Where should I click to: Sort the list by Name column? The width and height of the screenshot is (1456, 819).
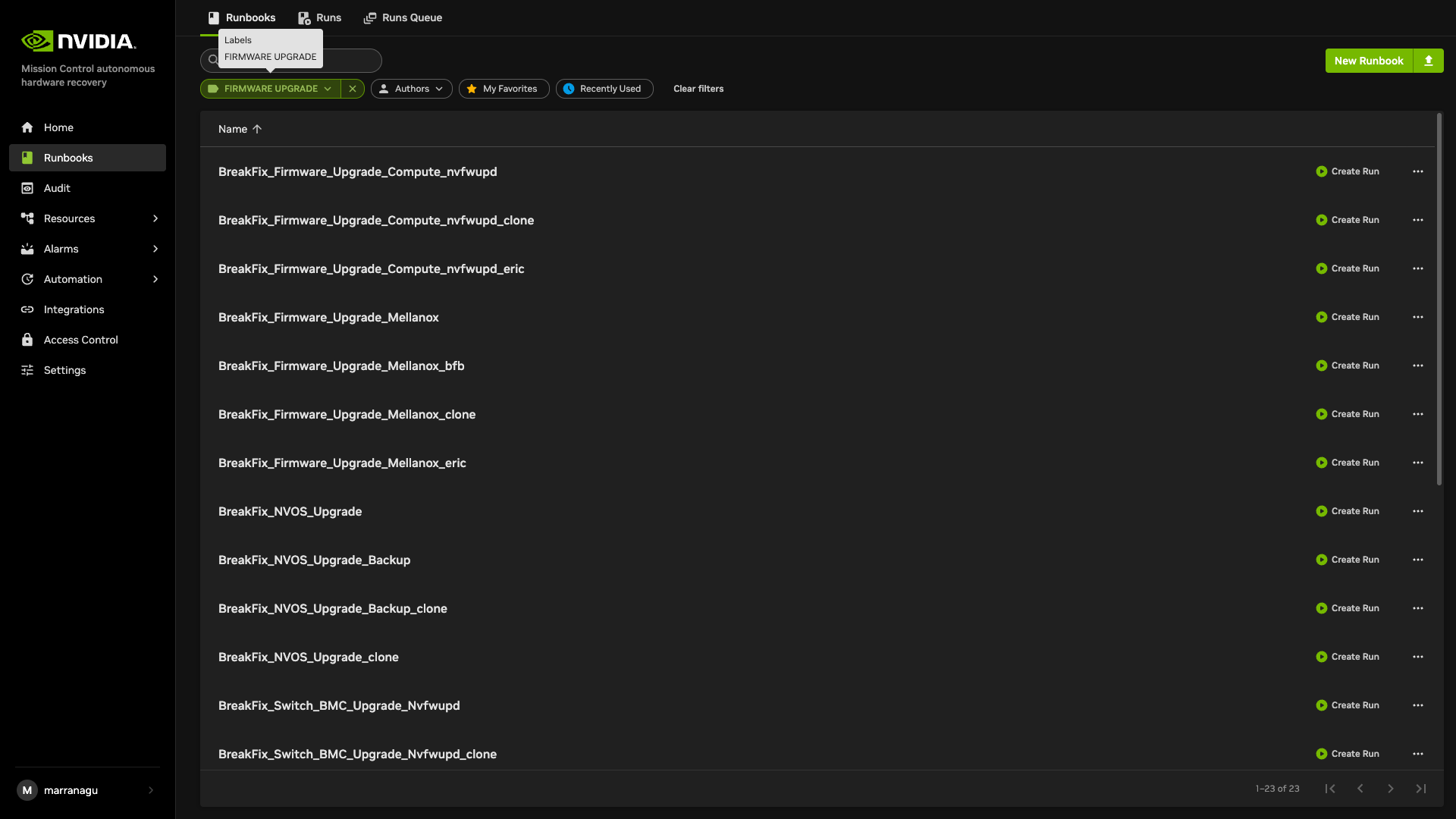(240, 129)
